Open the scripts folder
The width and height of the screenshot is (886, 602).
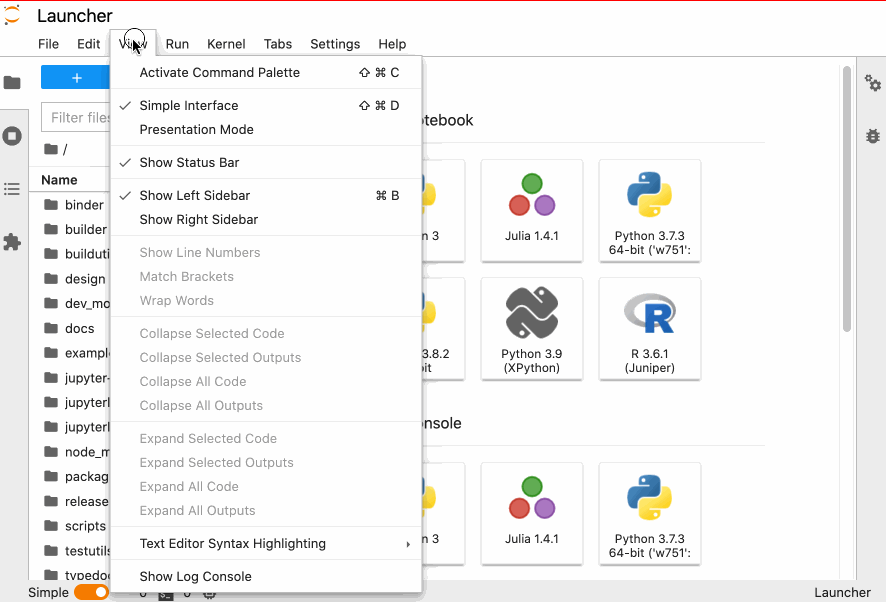tap(71, 526)
